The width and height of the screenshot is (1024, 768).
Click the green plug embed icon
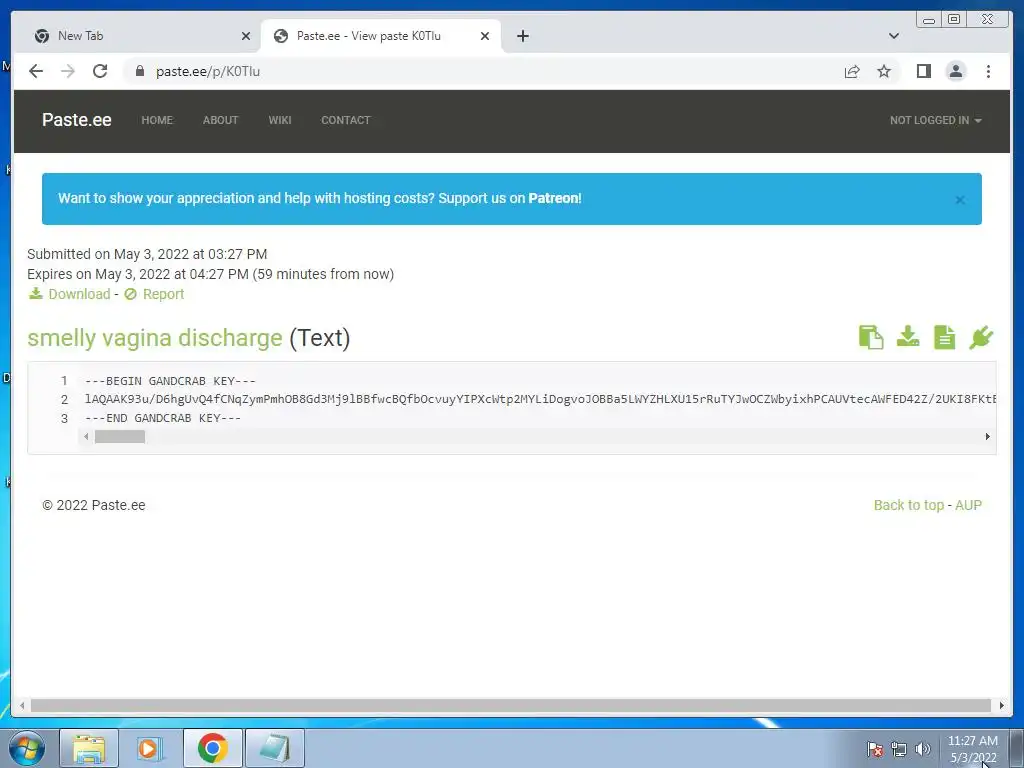tap(981, 337)
